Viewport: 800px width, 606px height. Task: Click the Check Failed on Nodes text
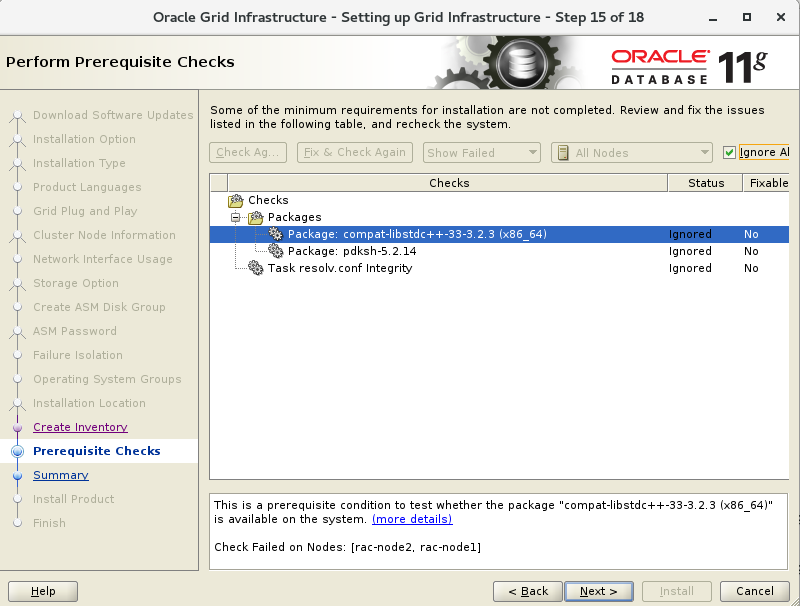347,547
